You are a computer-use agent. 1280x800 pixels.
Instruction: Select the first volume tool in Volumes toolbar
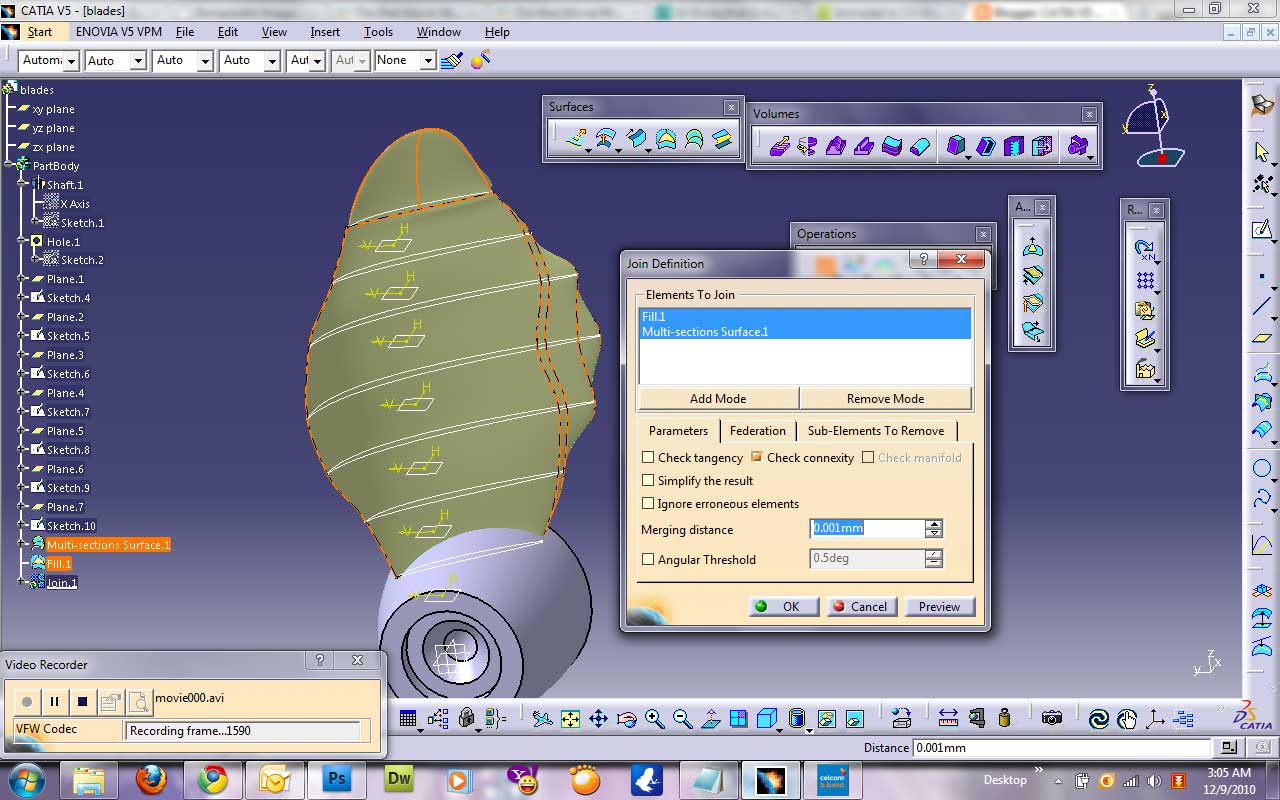(x=780, y=146)
